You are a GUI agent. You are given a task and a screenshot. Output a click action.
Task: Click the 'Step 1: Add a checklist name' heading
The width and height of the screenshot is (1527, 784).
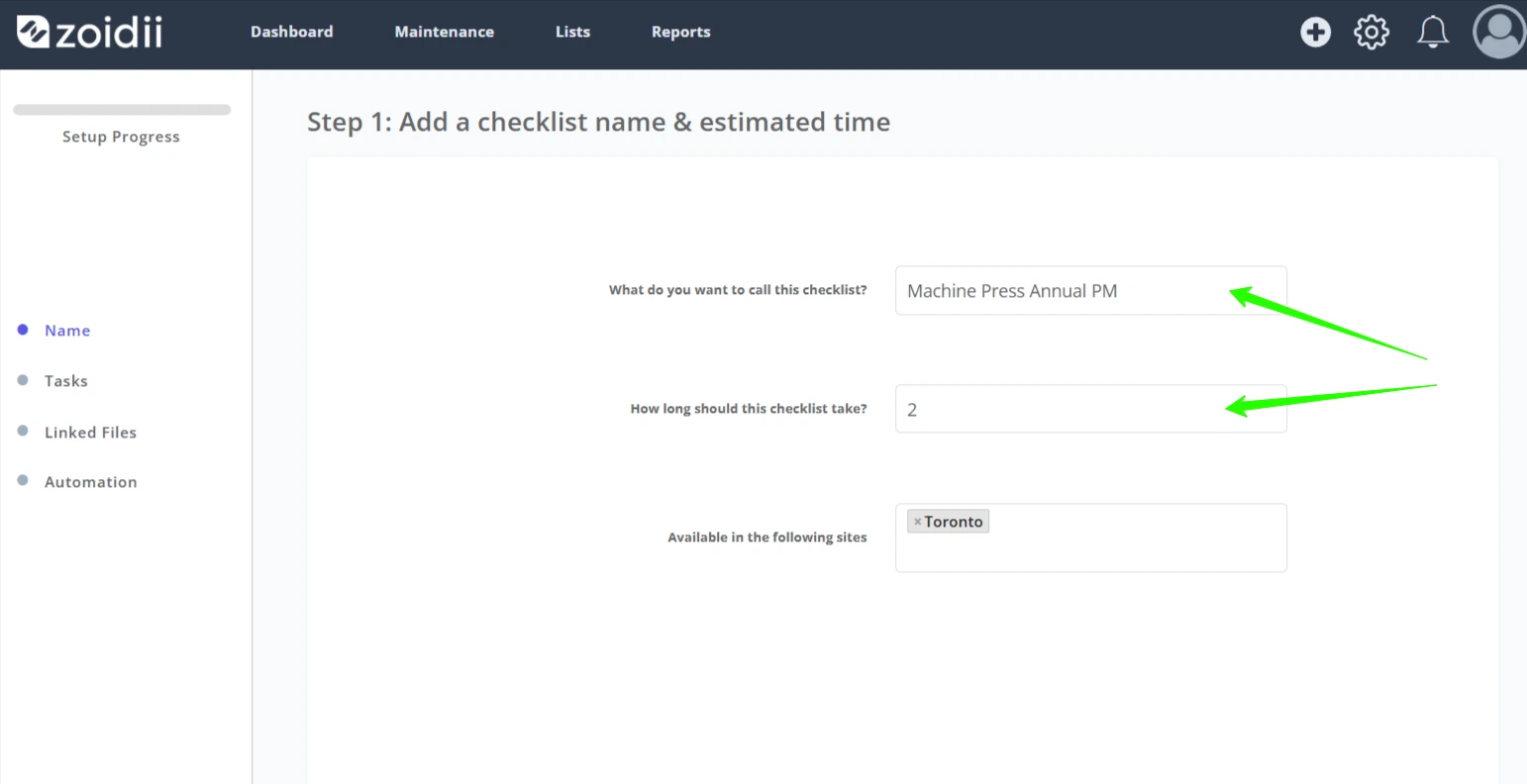pyautogui.click(x=598, y=122)
